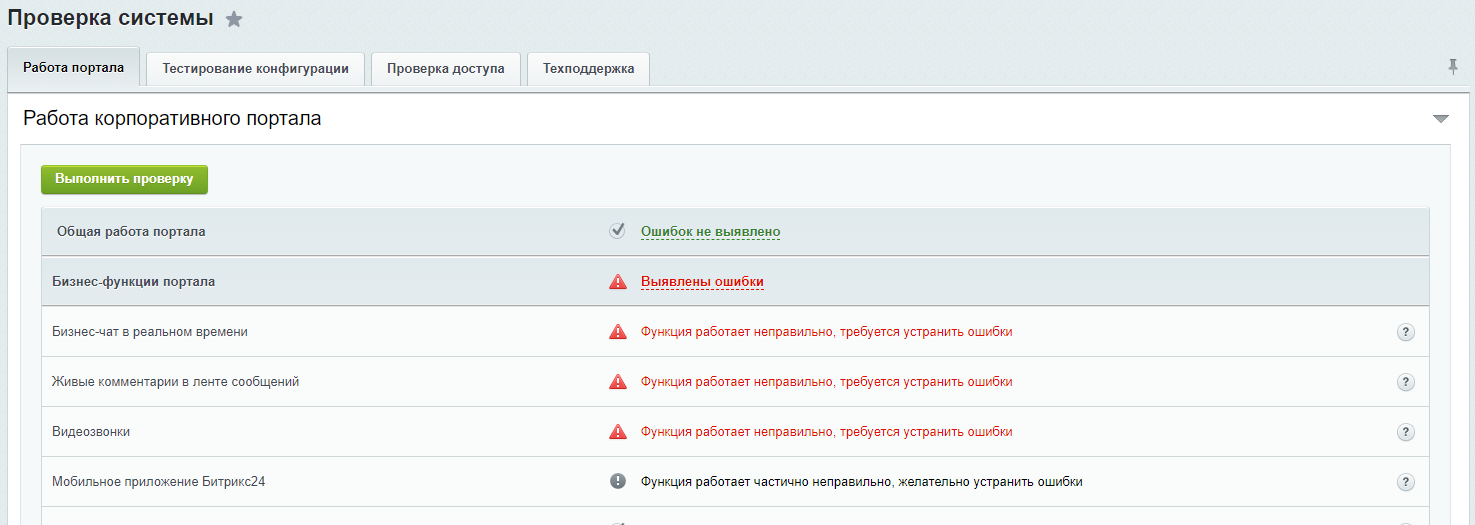Screen dimensions: 1475x525
Task: Open help for Живые комментарии row
Action: click(1405, 382)
